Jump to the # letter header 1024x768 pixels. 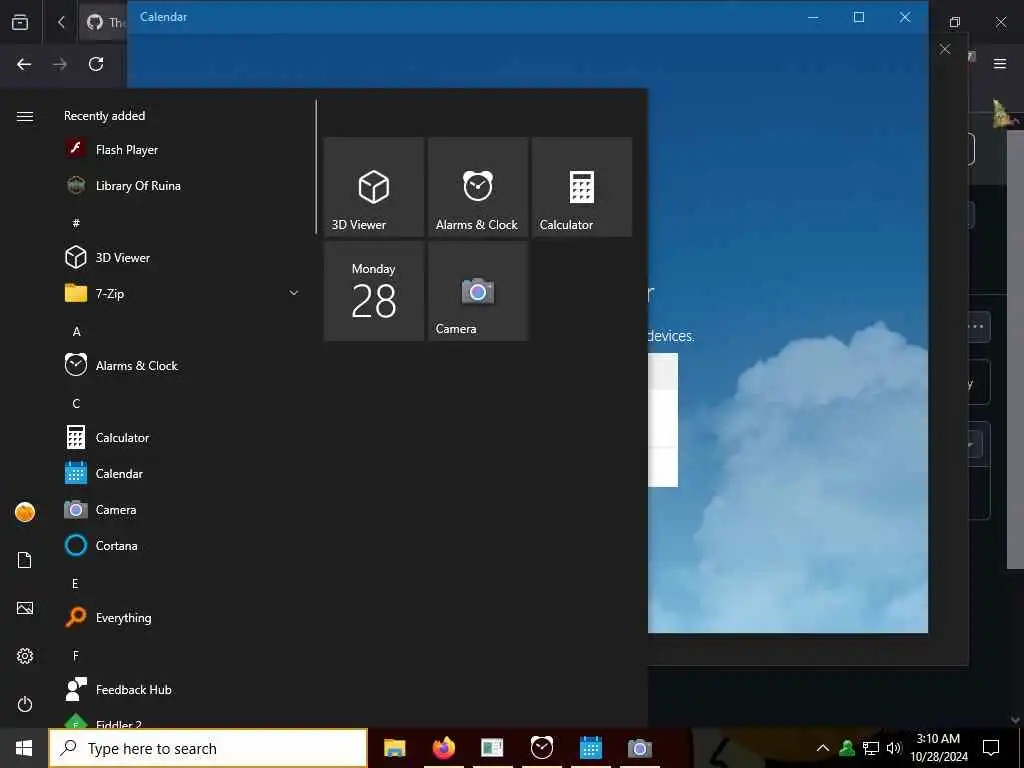(x=76, y=223)
